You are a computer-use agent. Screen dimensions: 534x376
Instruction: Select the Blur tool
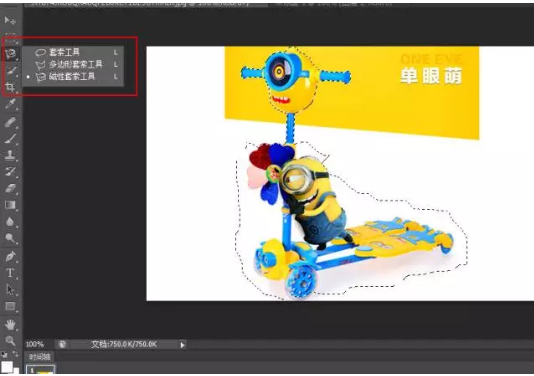tap(11, 222)
